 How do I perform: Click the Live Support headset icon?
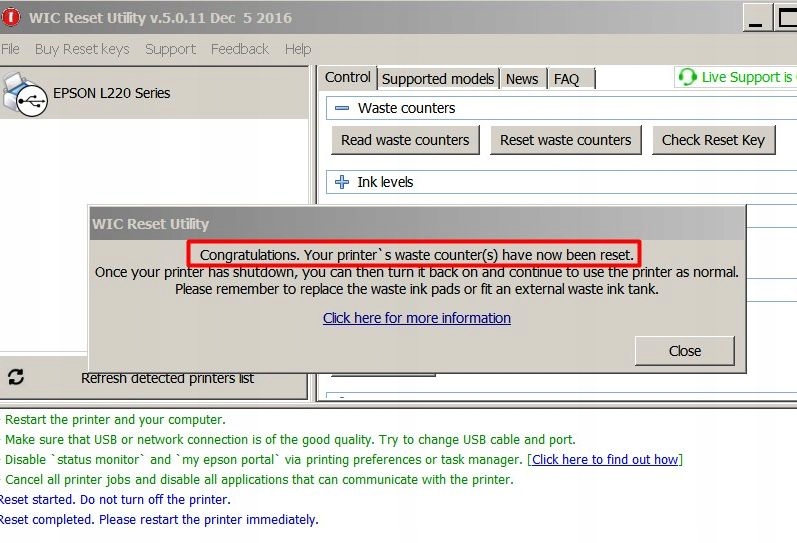(x=687, y=77)
